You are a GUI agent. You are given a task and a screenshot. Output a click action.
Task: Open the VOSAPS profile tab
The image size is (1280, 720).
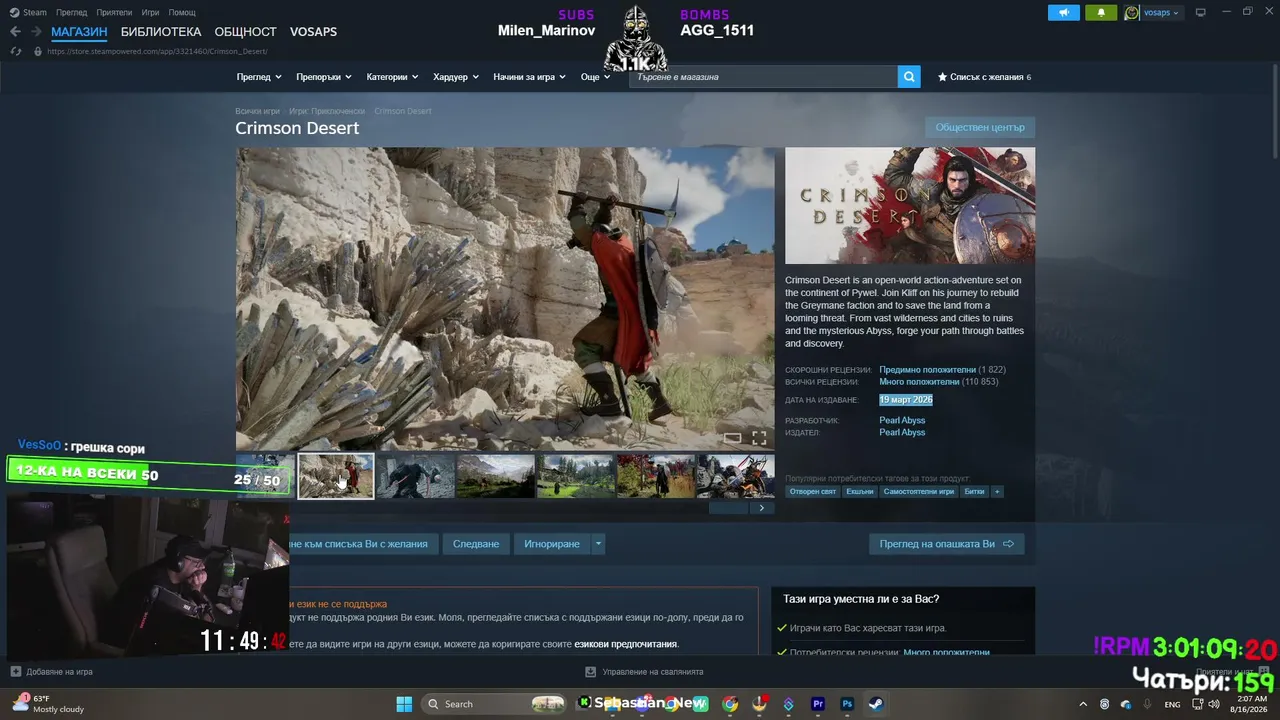pyautogui.click(x=313, y=32)
